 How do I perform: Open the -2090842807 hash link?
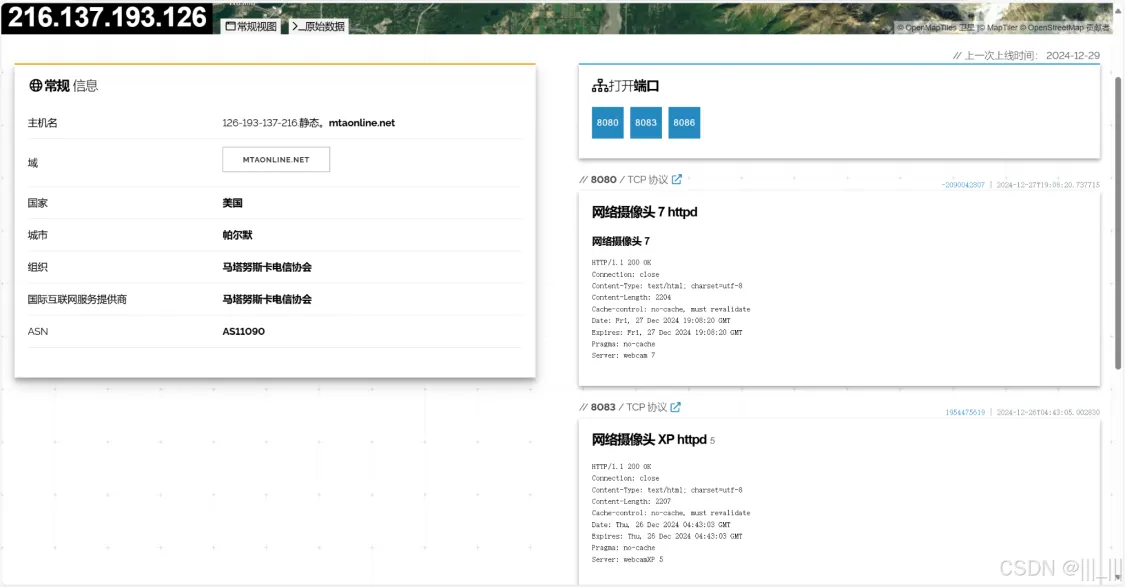[x=962, y=185]
